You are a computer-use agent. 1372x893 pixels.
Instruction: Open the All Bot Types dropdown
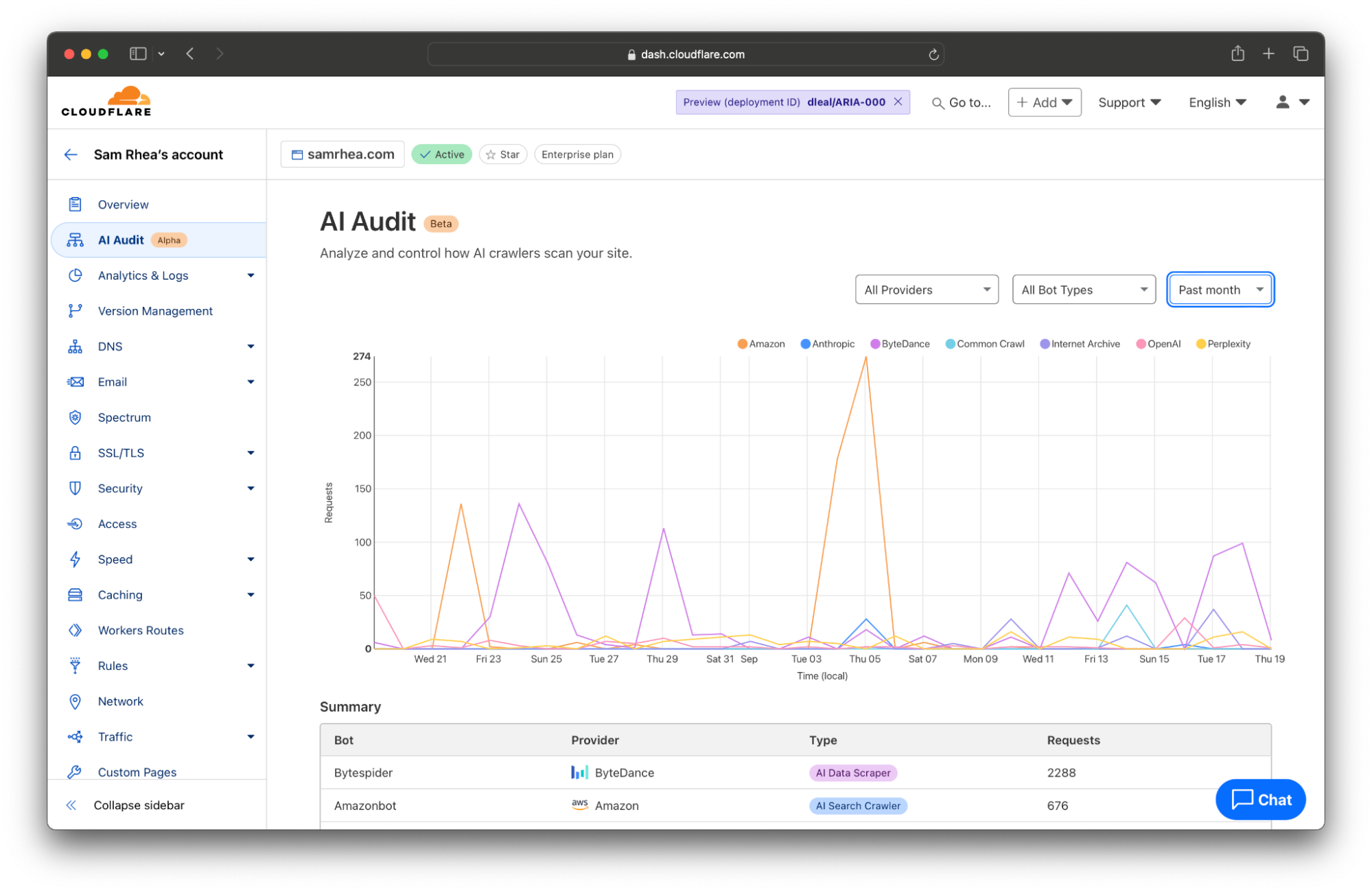tap(1082, 290)
